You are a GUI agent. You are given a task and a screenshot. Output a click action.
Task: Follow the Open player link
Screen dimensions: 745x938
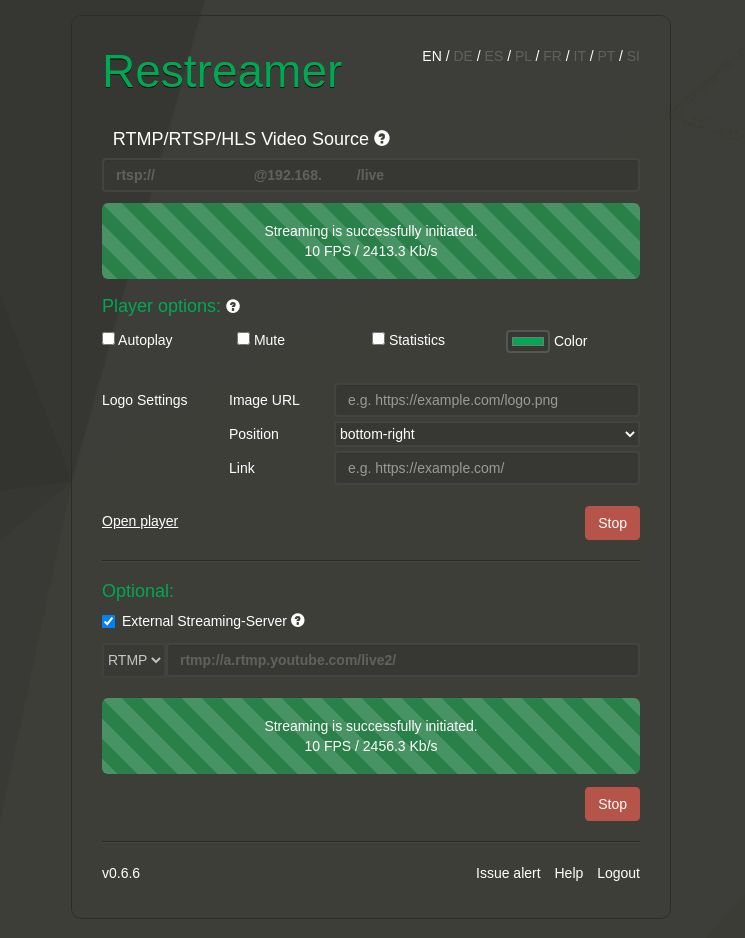point(140,521)
